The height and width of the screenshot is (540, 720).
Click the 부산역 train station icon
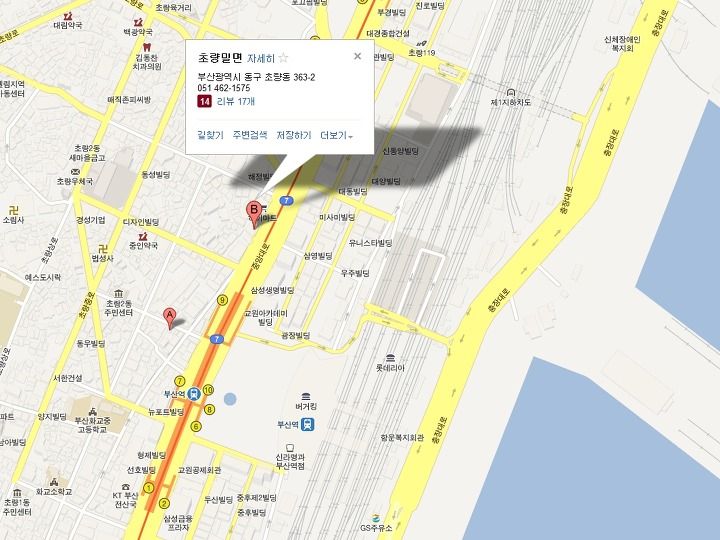(x=307, y=424)
